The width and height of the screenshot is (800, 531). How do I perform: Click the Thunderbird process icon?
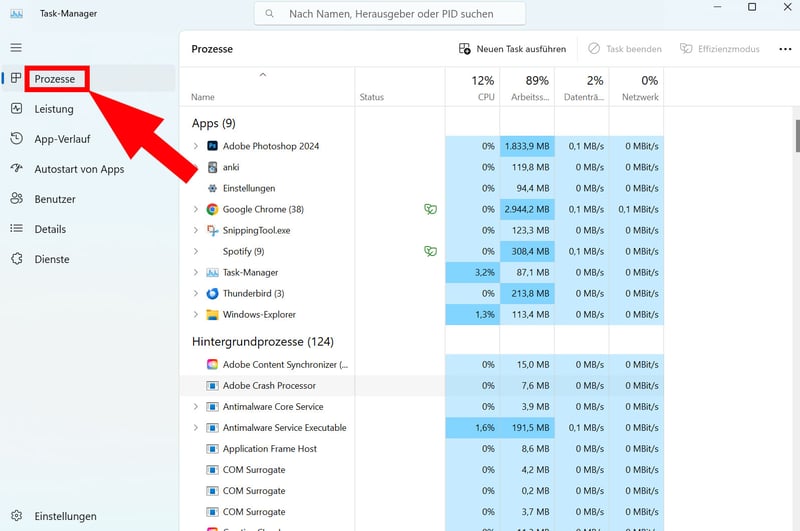pyautogui.click(x=212, y=293)
